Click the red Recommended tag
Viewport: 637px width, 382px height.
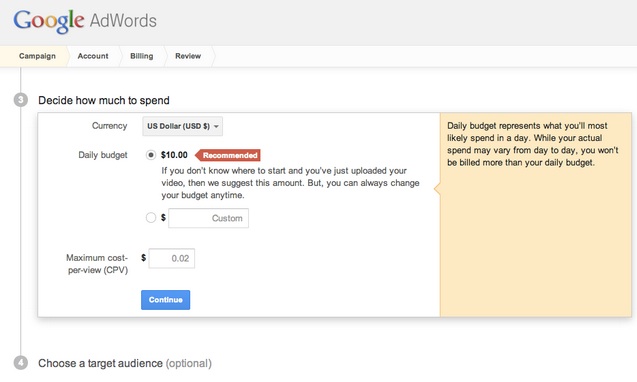tap(228, 155)
